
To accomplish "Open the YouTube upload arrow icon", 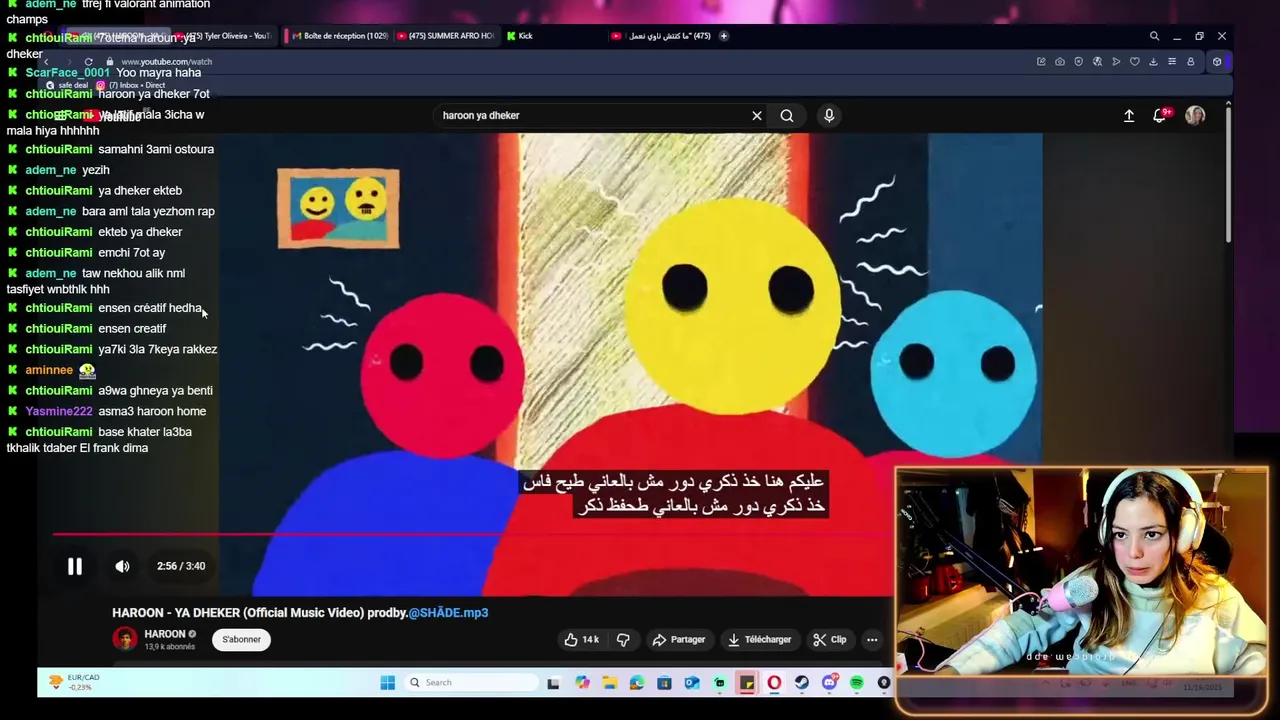I will [x=1129, y=116].
